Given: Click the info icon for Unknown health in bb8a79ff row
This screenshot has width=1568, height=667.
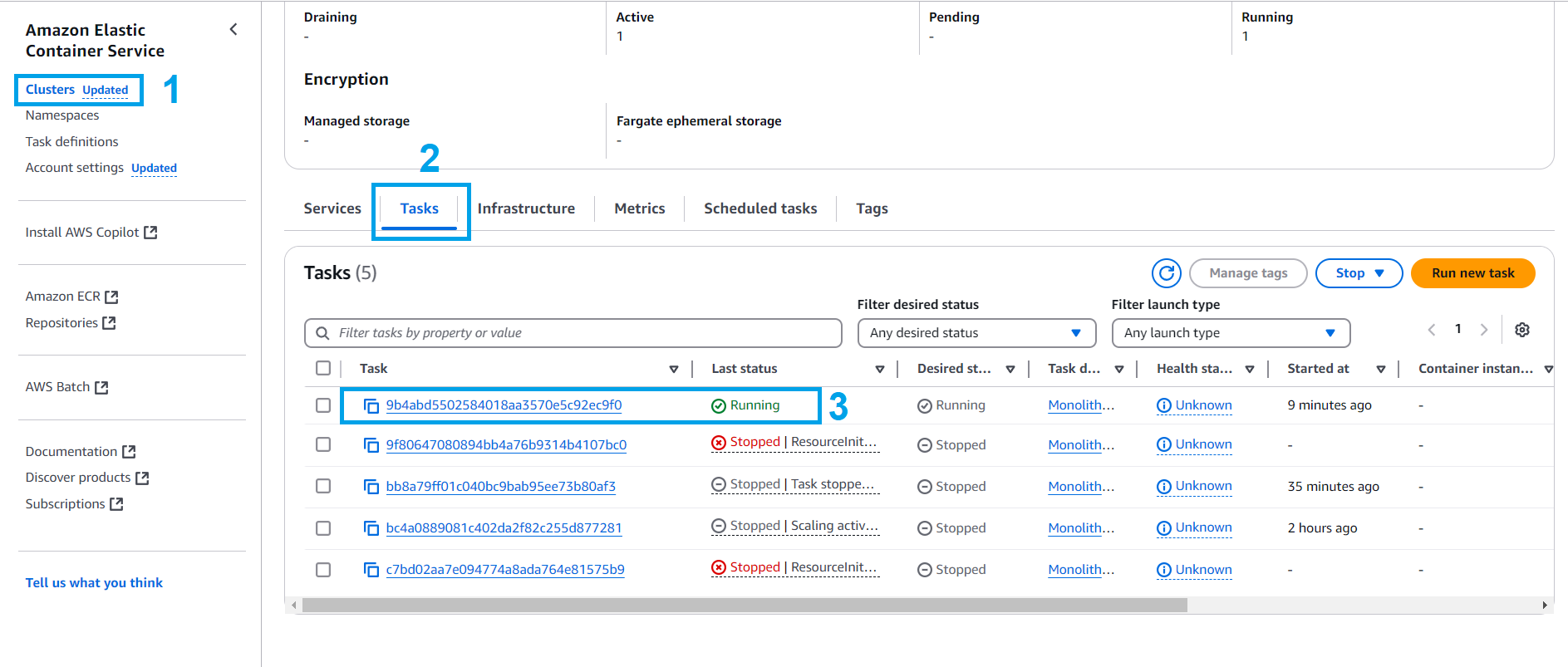Looking at the screenshot, I should (x=1164, y=487).
